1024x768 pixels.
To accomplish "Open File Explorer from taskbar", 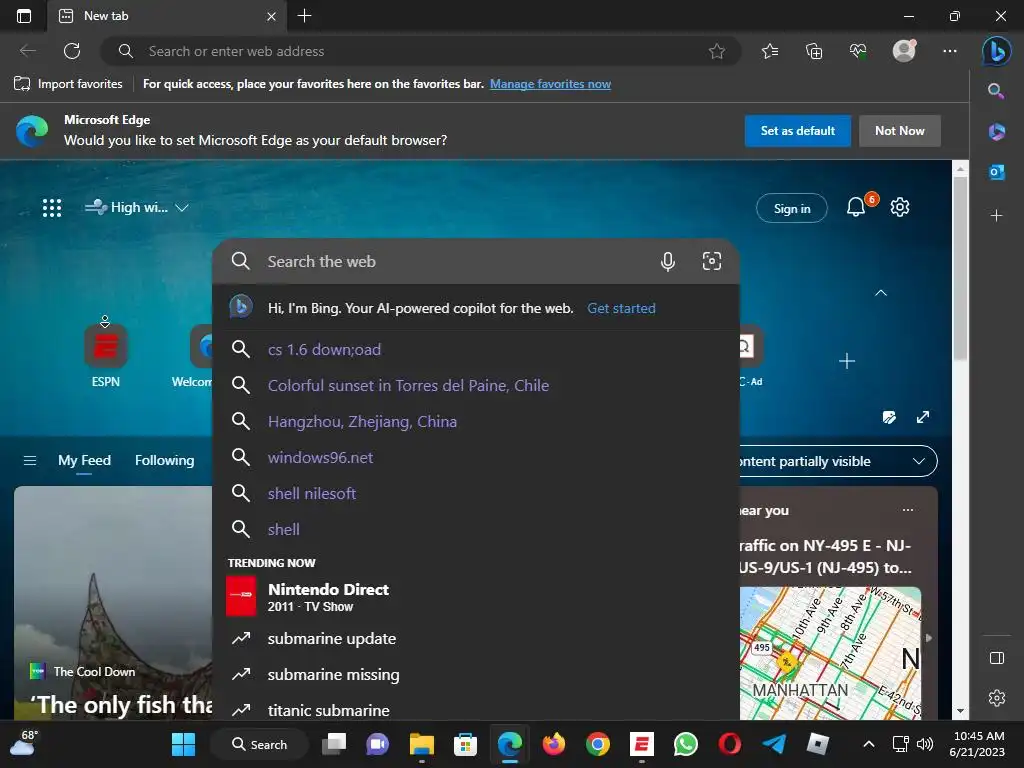I will (x=421, y=744).
